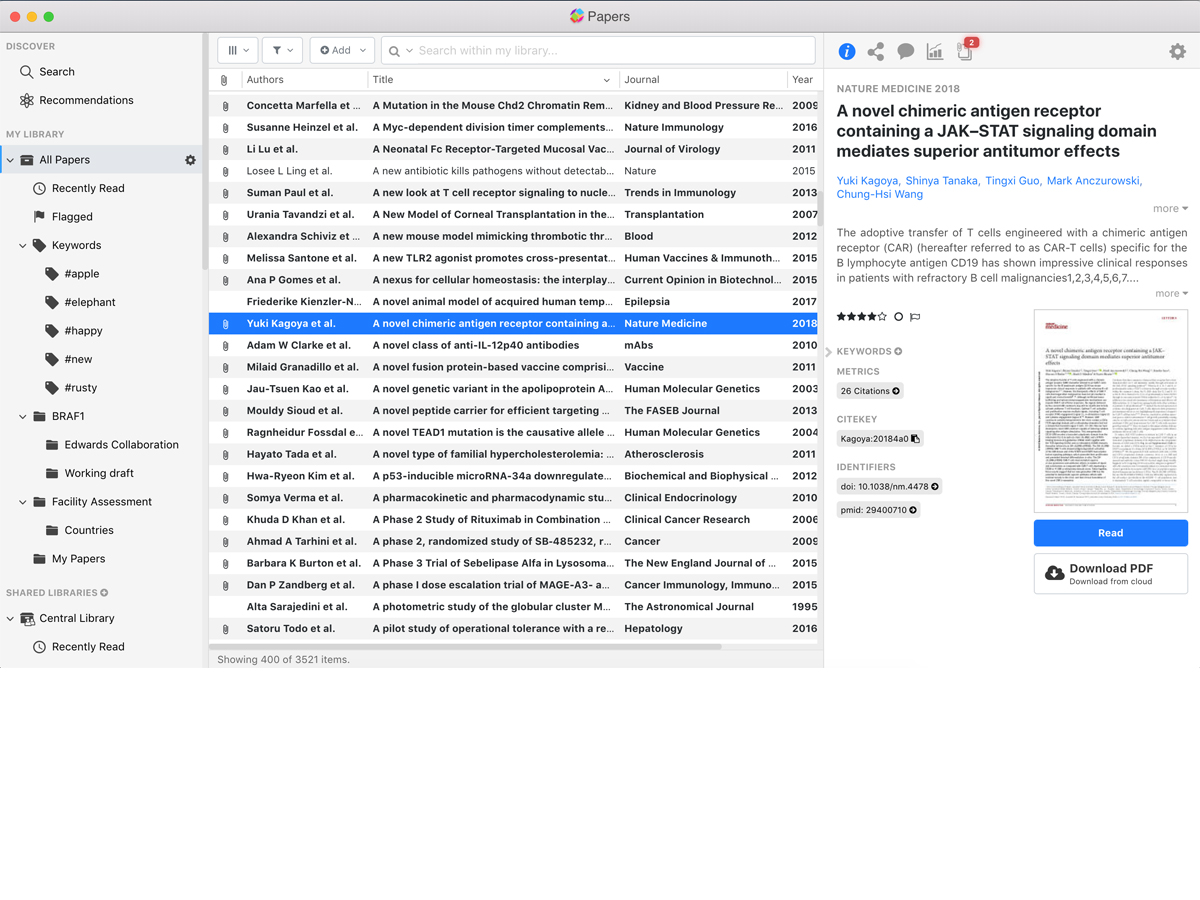Add a keyword with the plus icon
Image resolution: width=1200 pixels, height=900 pixels.
[898, 351]
